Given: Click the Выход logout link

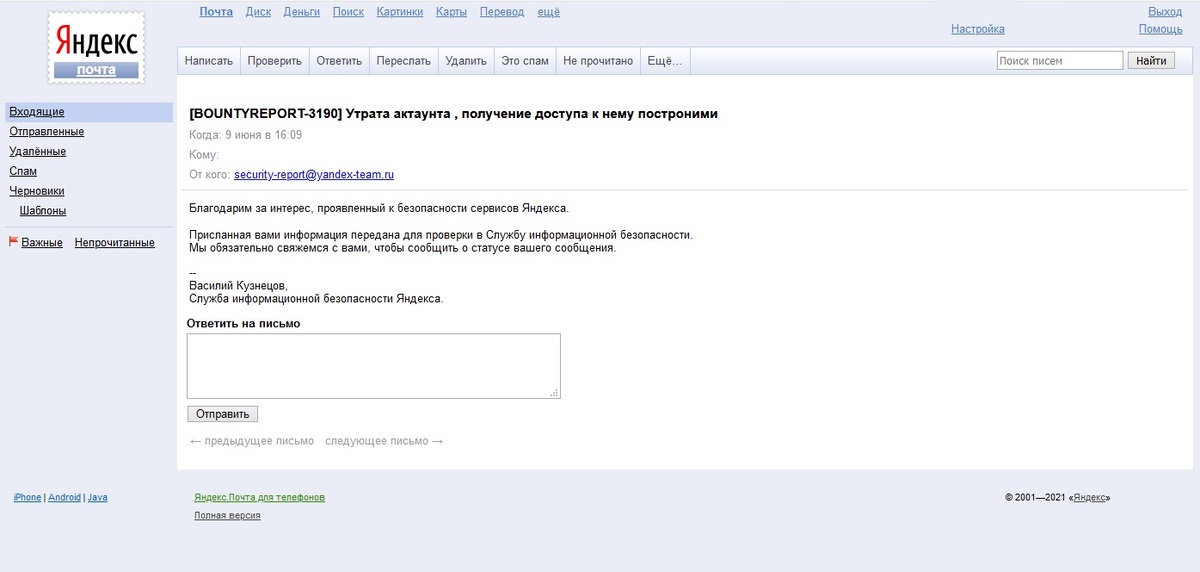Looking at the screenshot, I should point(1165,12).
